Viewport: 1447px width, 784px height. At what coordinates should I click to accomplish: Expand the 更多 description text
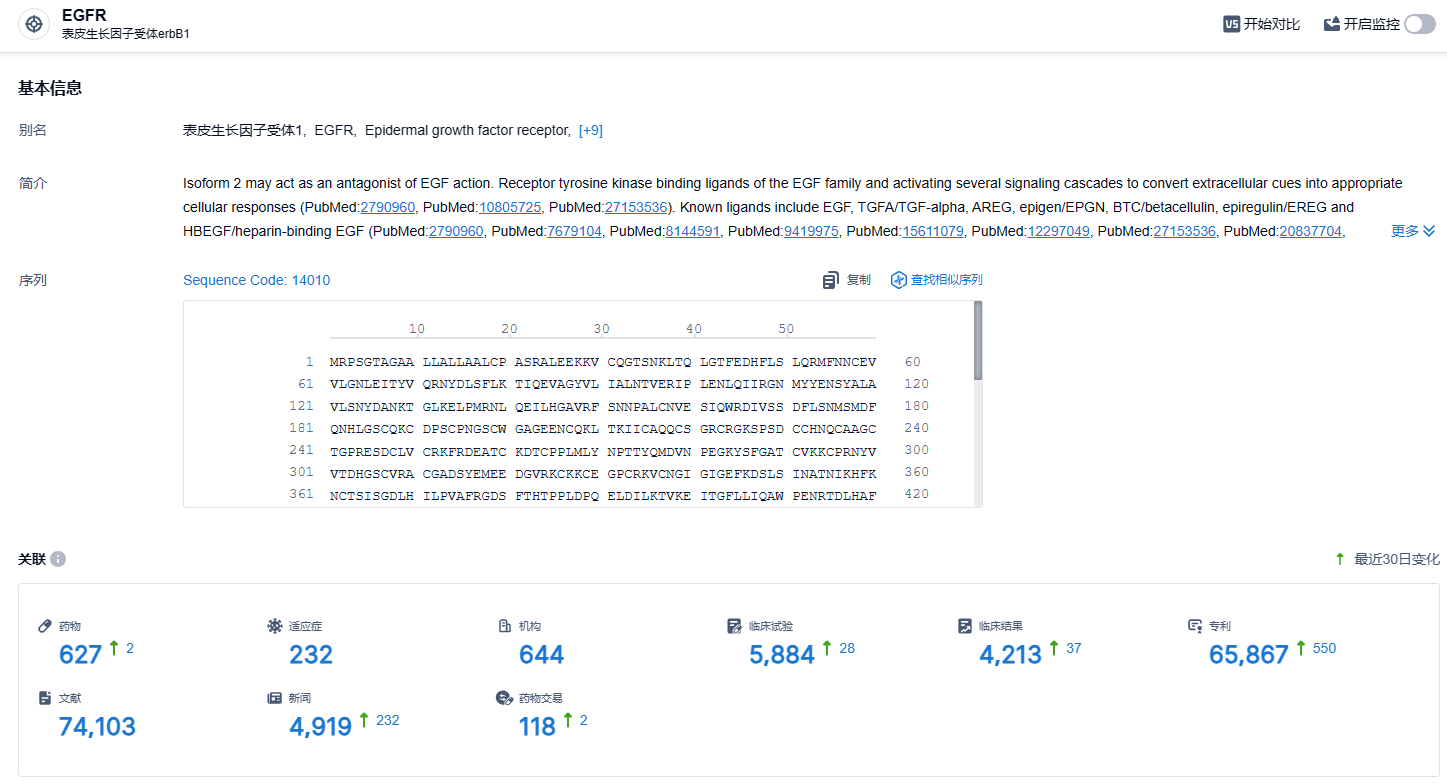tap(1412, 231)
